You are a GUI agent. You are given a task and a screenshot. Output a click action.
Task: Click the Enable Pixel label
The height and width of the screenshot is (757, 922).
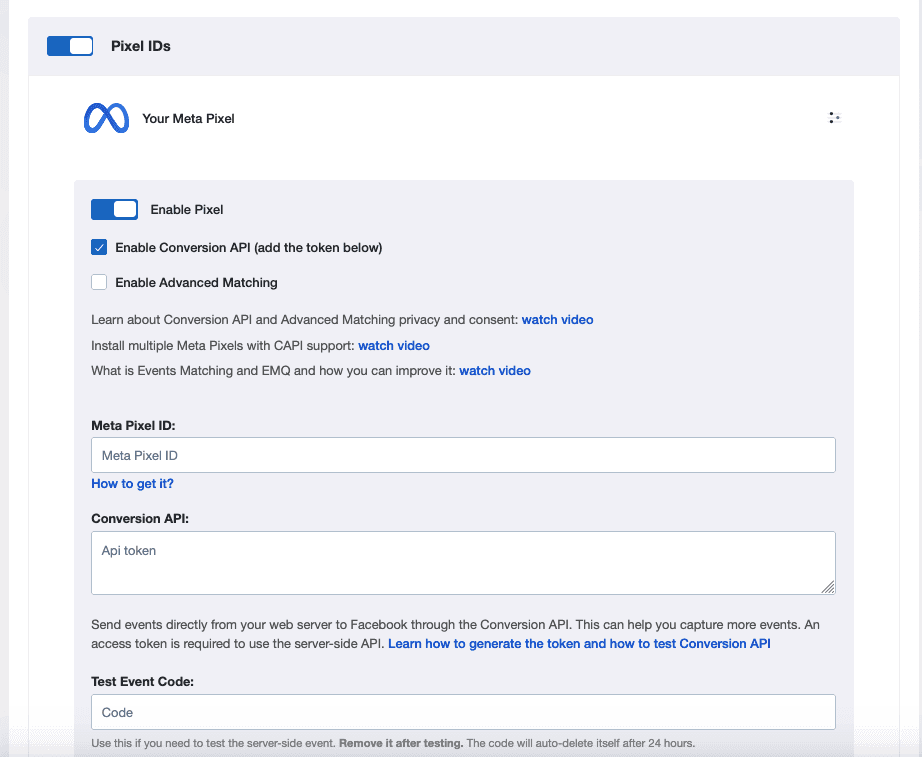(187, 209)
